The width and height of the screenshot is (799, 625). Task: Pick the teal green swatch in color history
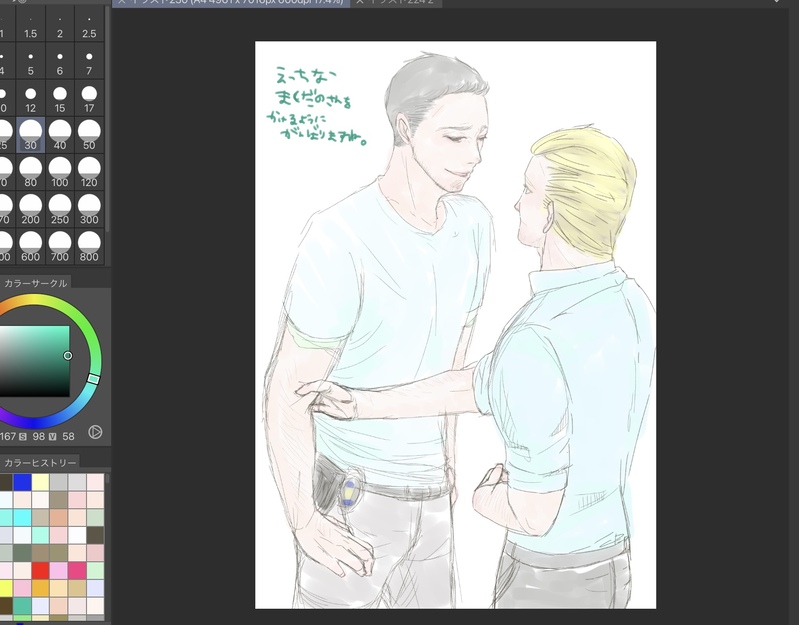[22, 606]
